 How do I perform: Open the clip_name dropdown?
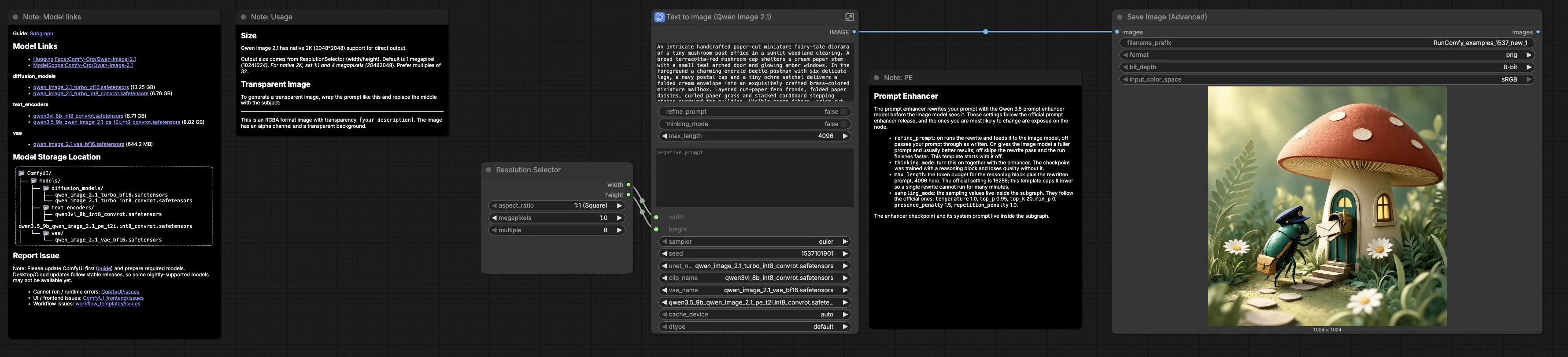(755, 278)
